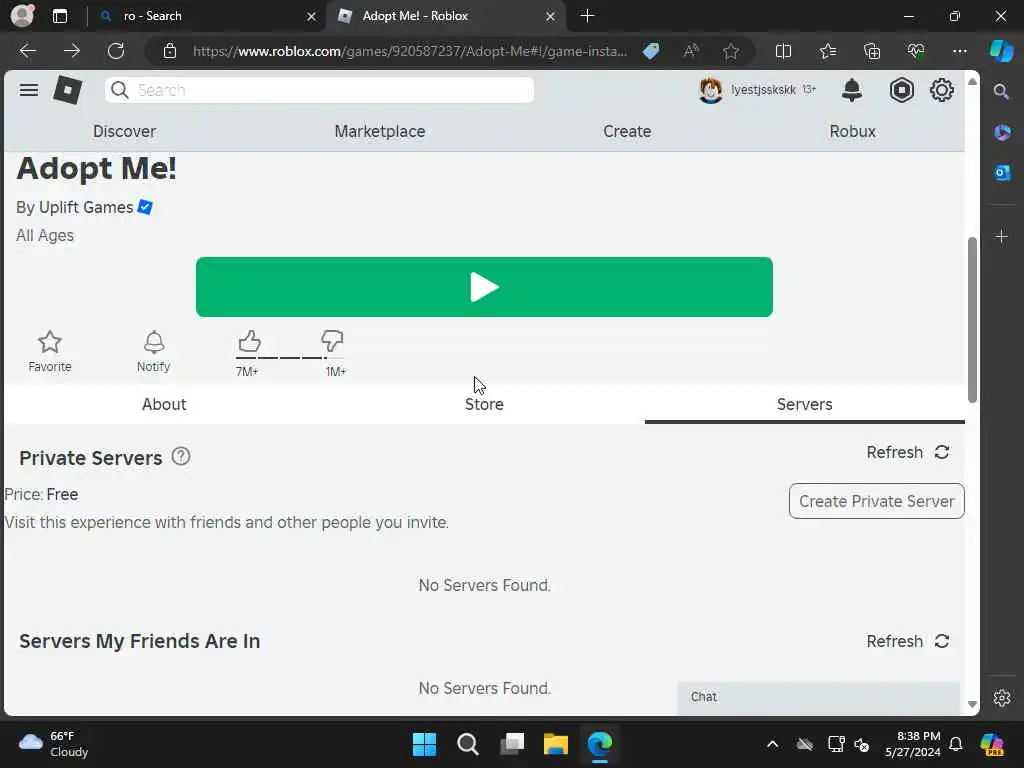Viewport: 1024px width, 768px height.
Task: Close the Adopt Me! - Roblox tab
Action: (x=551, y=16)
